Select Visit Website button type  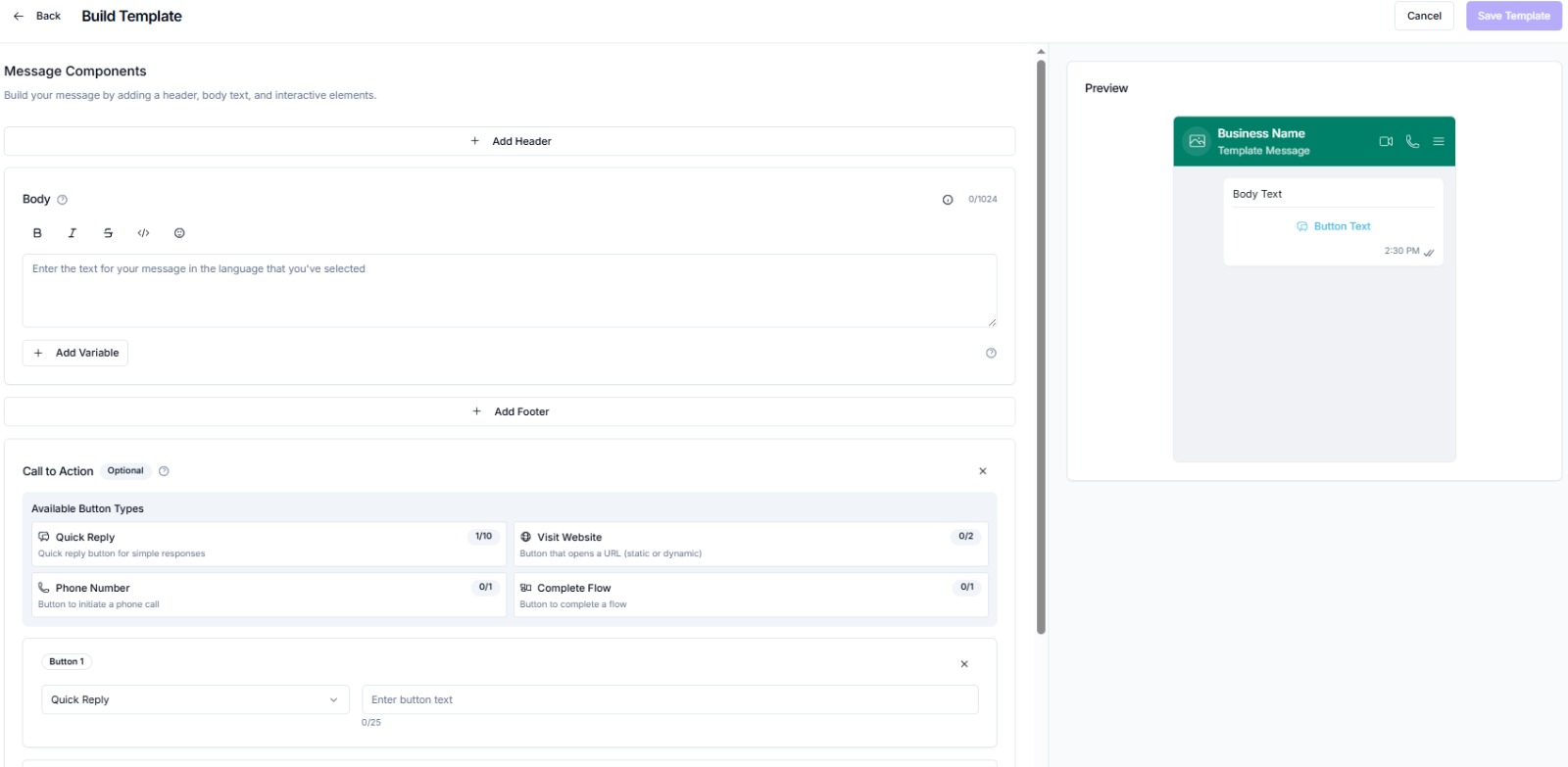(x=750, y=545)
